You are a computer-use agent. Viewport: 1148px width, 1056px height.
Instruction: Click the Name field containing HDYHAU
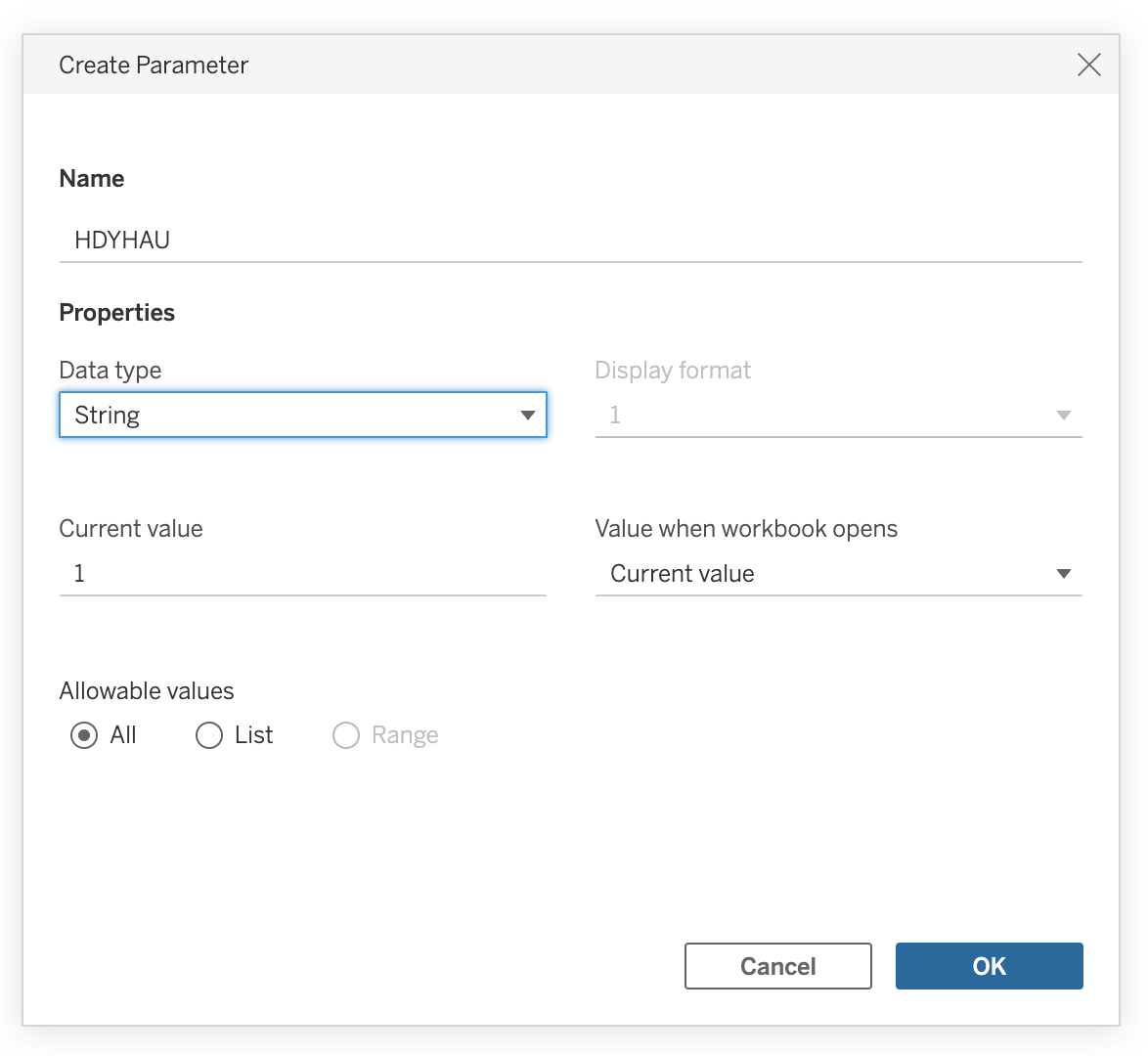pos(570,241)
